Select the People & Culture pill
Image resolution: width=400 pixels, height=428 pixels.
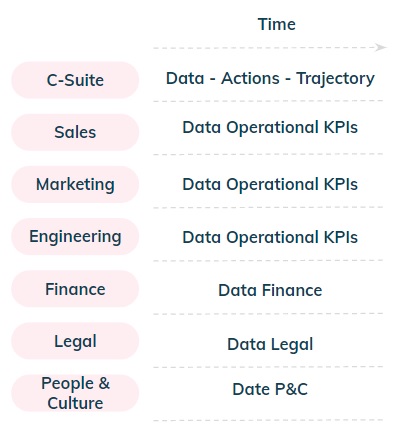coord(75,393)
